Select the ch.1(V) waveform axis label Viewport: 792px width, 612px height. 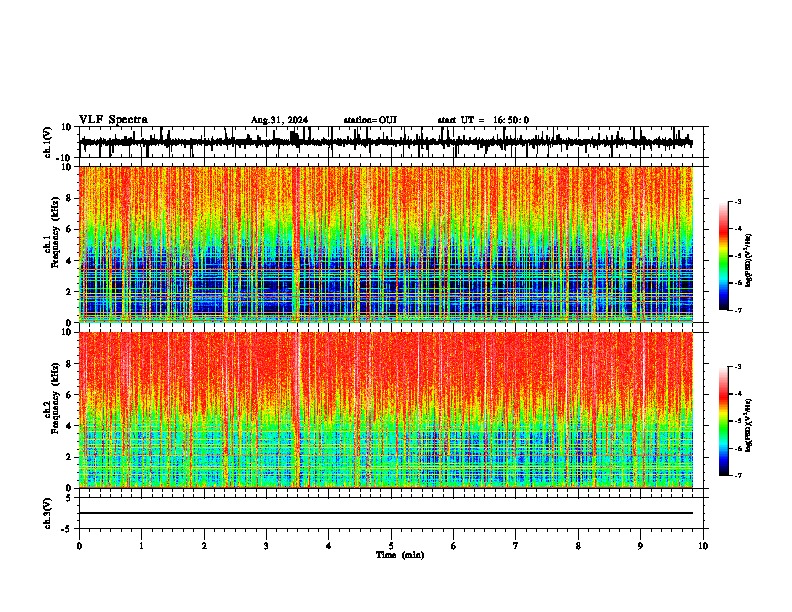[48, 142]
